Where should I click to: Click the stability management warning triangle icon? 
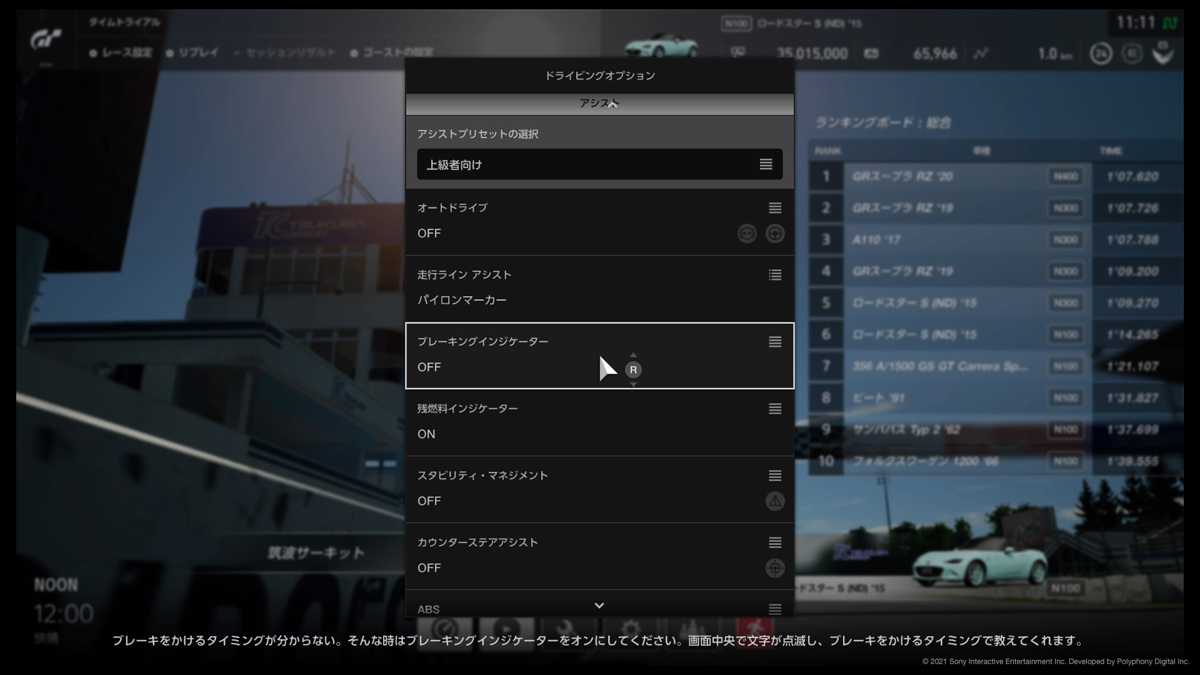pos(775,501)
